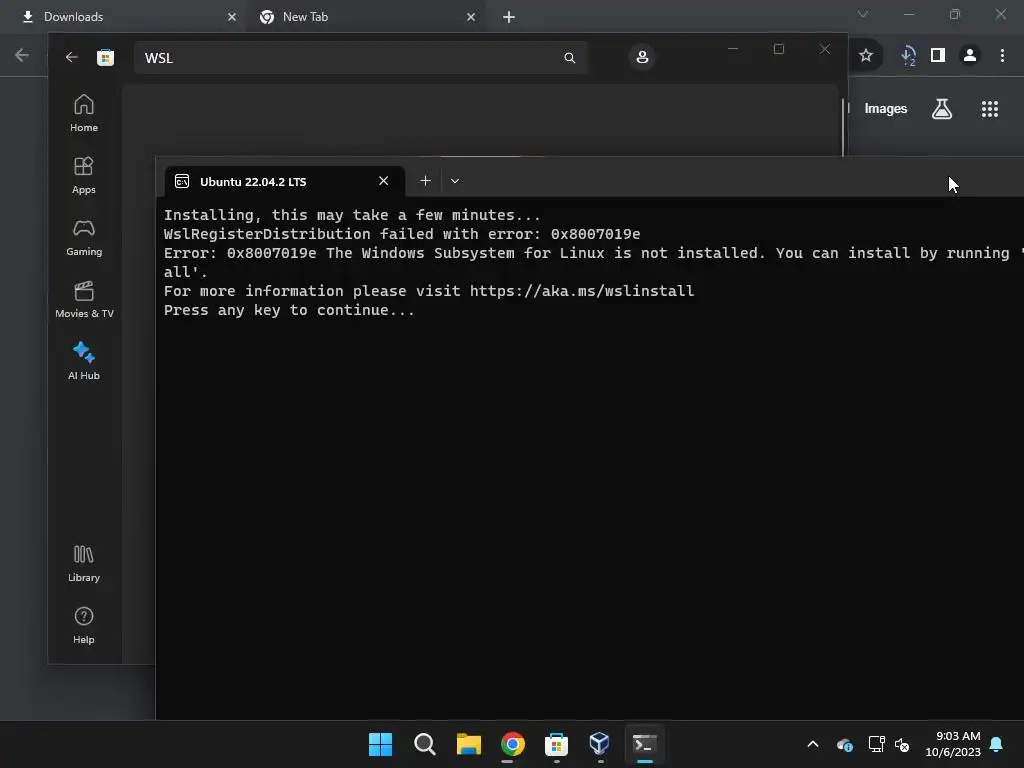Viewport: 1024px width, 768px height.
Task: Click OneDrive cloud tray icon
Action: coord(844,744)
